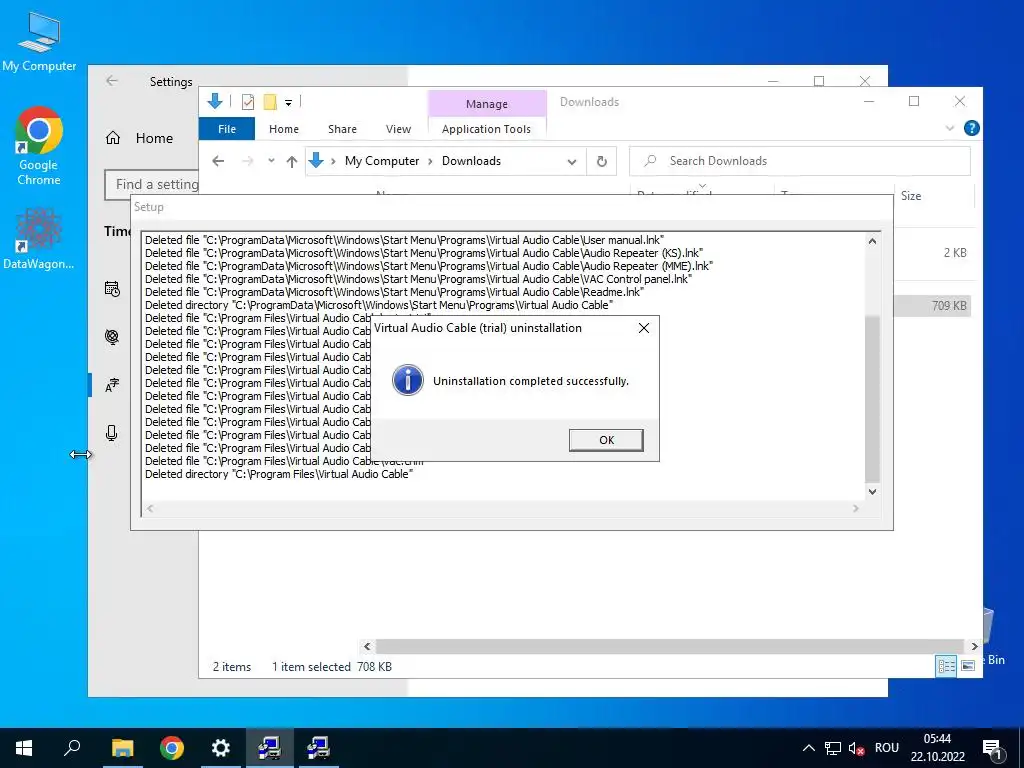This screenshot has width=1024, height=768.
Task: Switch to first Setup installer taskbar icon
Action: pos(269,748)
